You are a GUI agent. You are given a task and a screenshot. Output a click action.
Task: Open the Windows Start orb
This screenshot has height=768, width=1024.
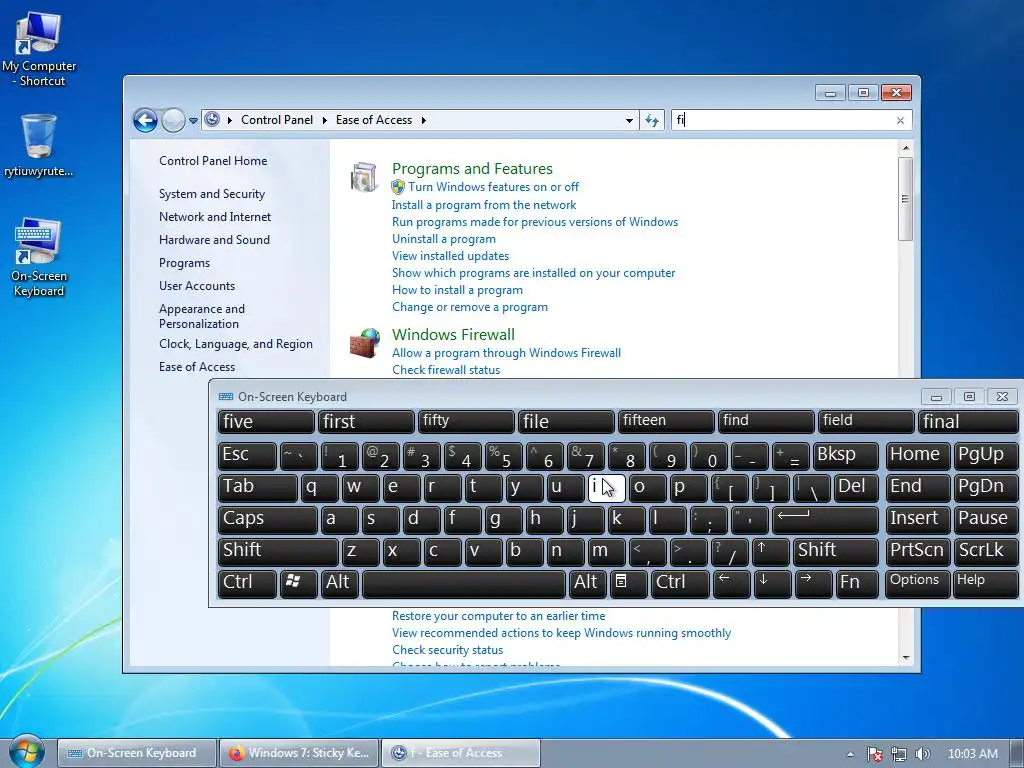tap(26, 752)
